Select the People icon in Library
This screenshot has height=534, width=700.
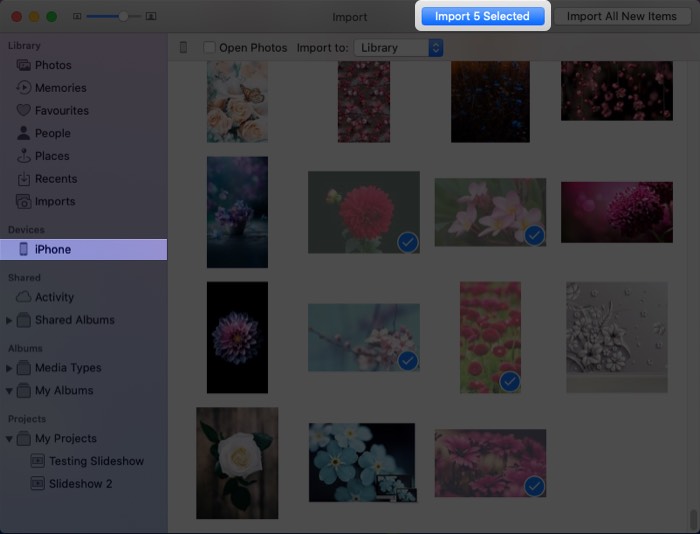point(24,133)
